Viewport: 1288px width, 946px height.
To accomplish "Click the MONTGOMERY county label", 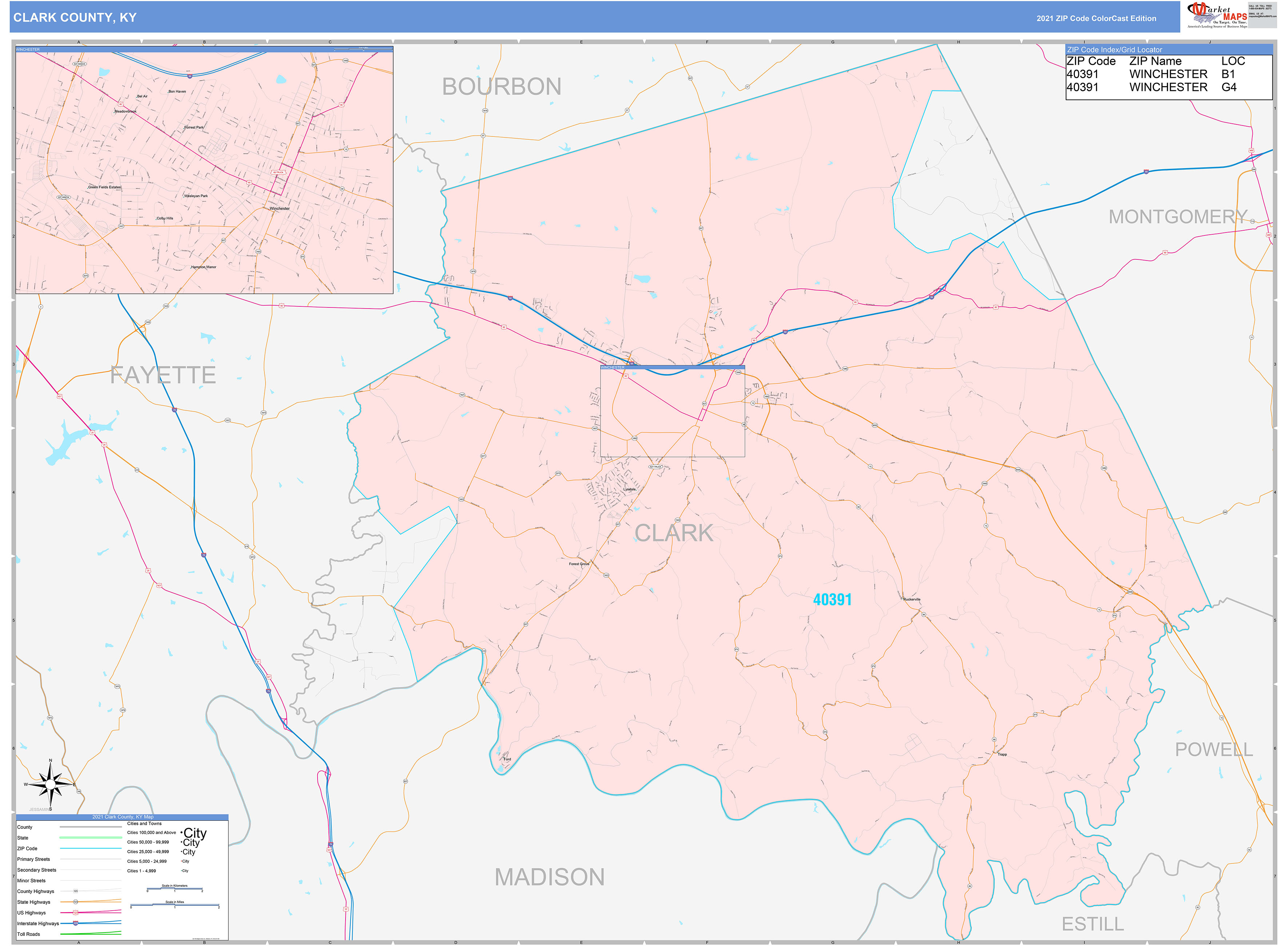I will click(x=1178, y=216).
